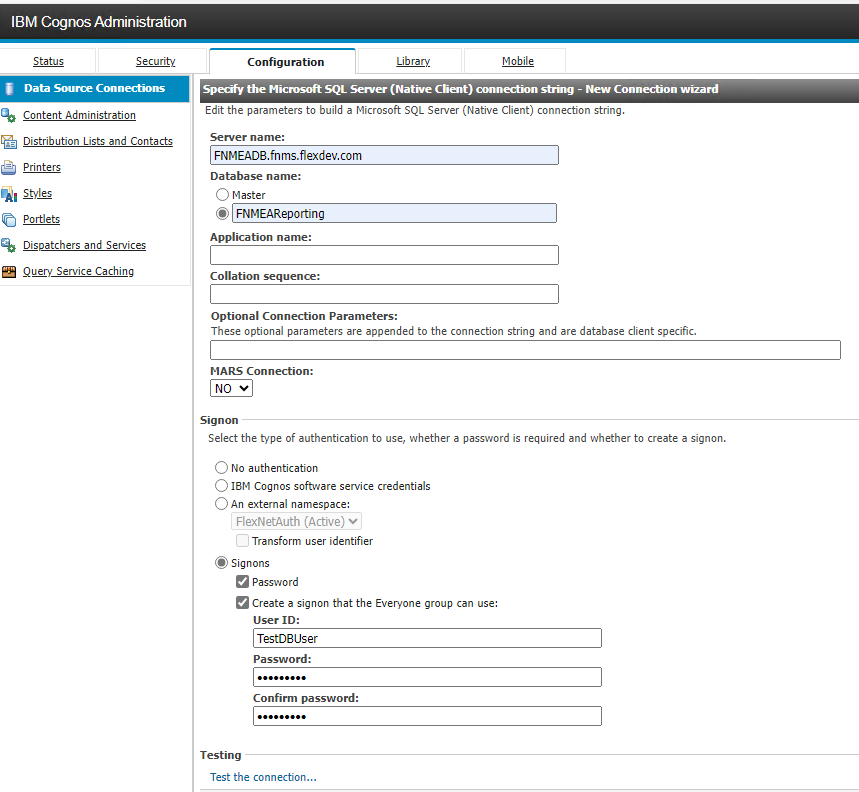The image size is (859, 792).
Task: Click the User ID field containing TestDBUser
Action: tap(427, 638)
